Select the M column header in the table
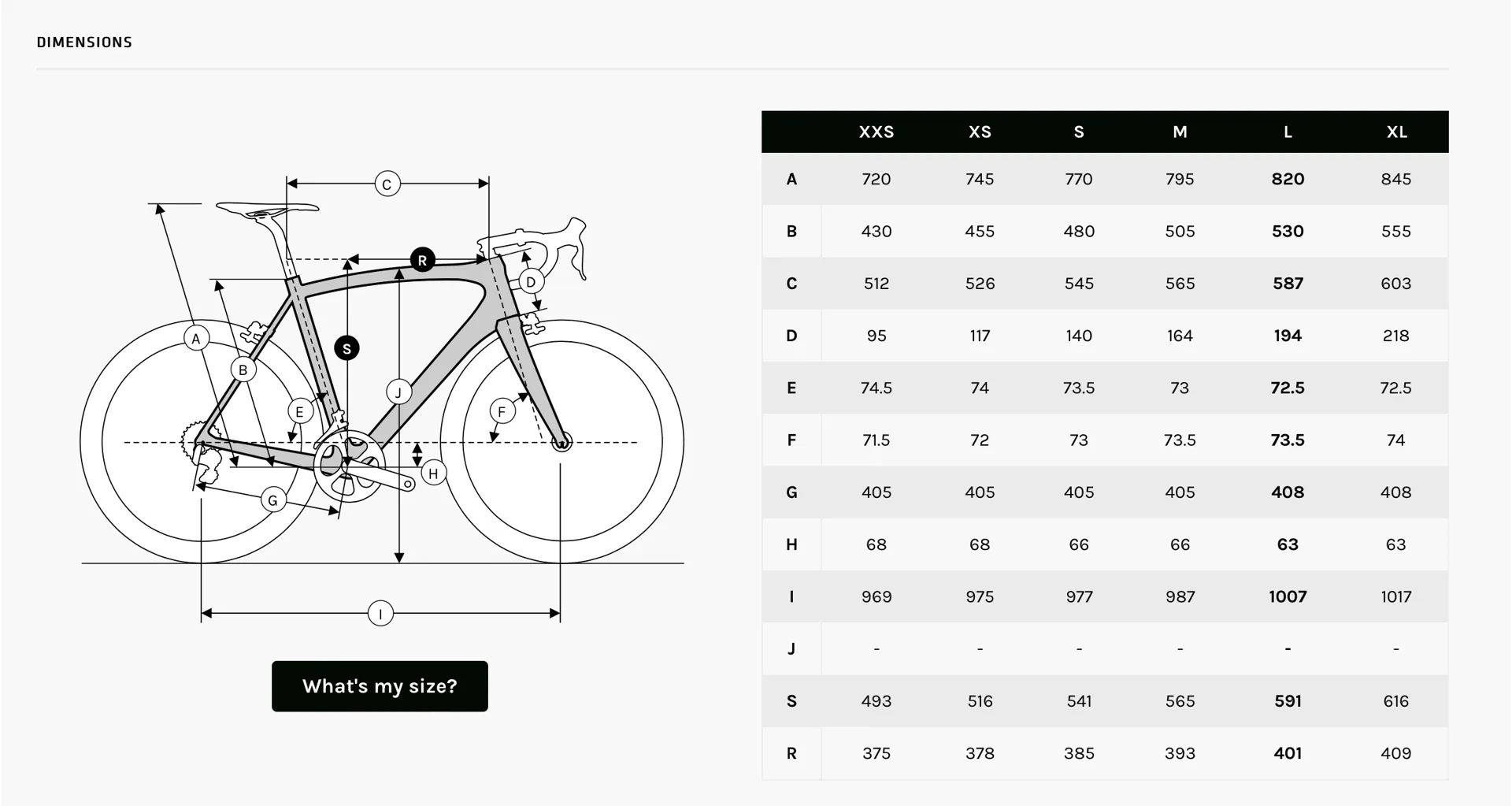Screen dimensions: 1512x806 [1180, 132]
